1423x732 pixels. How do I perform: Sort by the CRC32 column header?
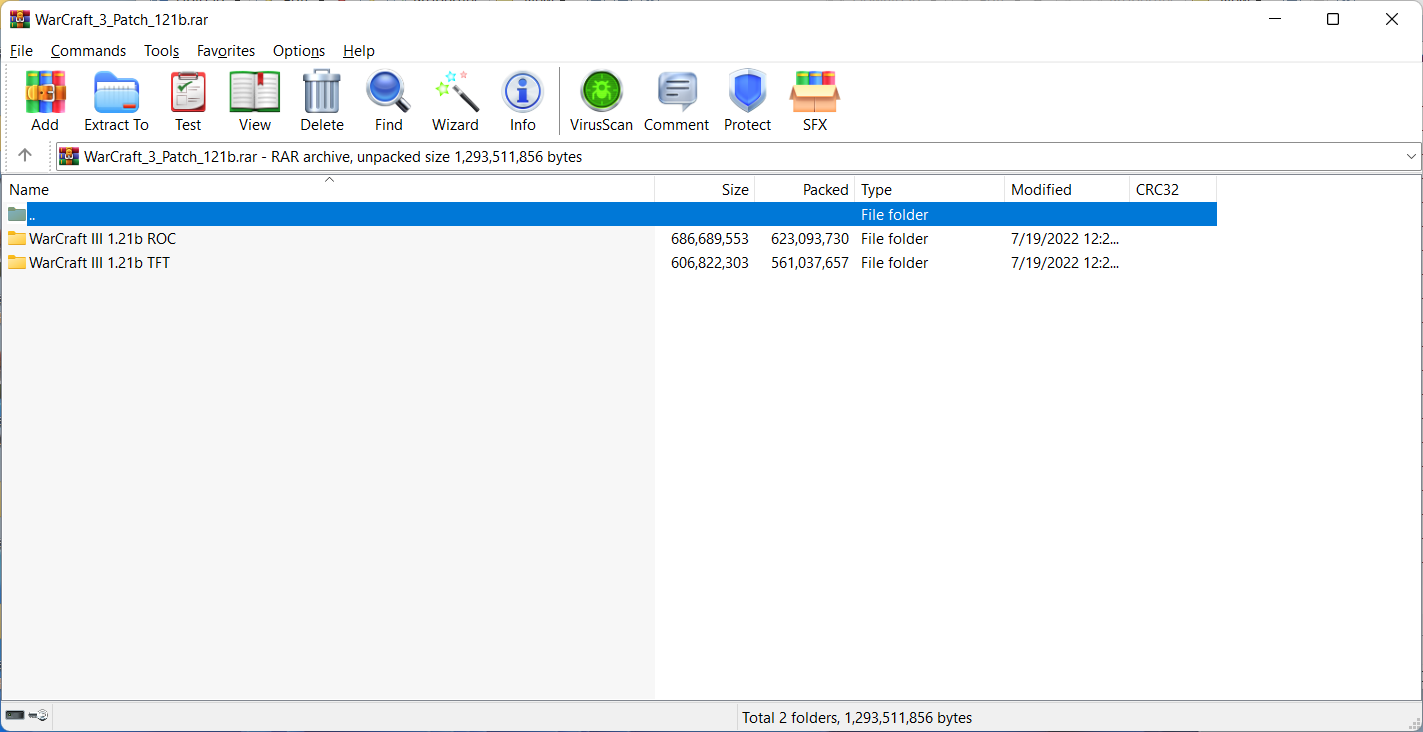[x=1173, y=189]
